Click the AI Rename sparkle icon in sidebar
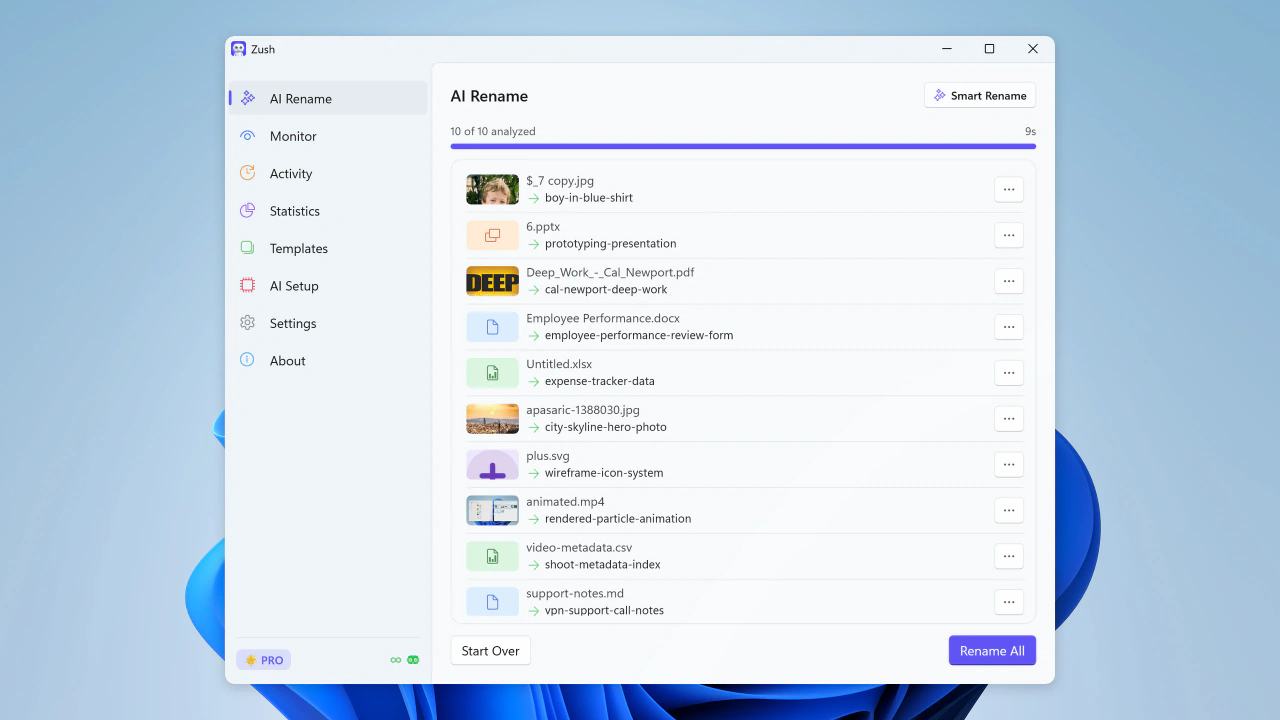1280x720 pixels. 247,98
